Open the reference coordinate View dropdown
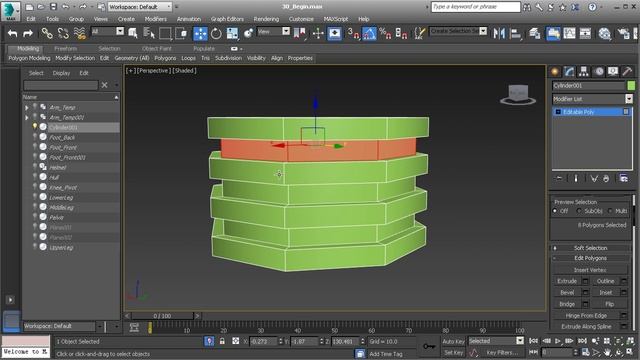Image resolution: width=640 pixels, height=360 pixels. 273,31
